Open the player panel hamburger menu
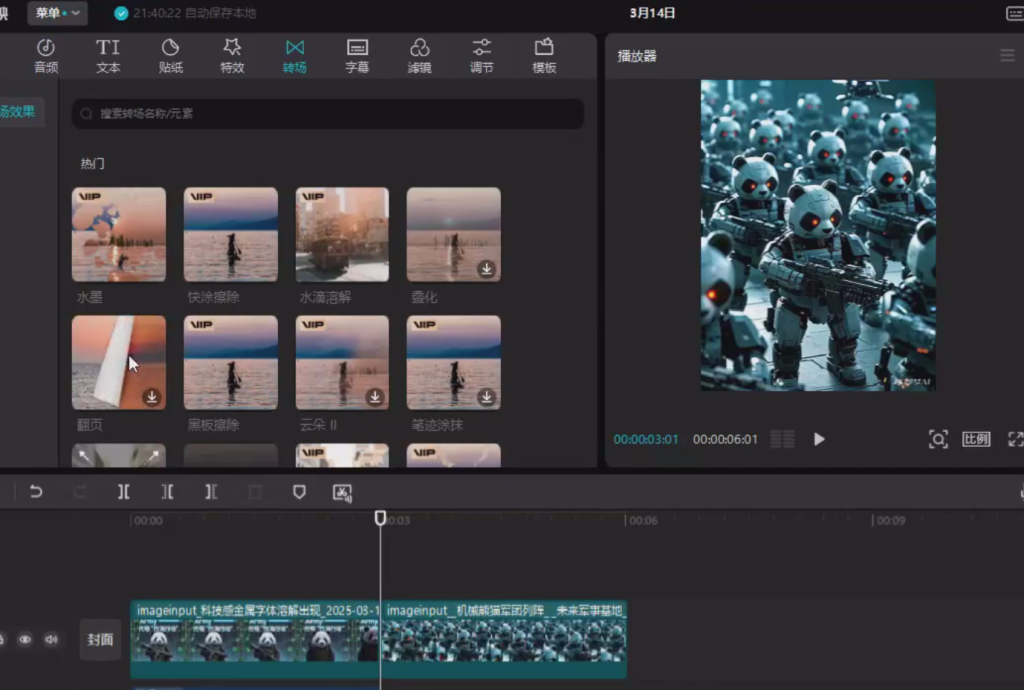 point(1007,56)
